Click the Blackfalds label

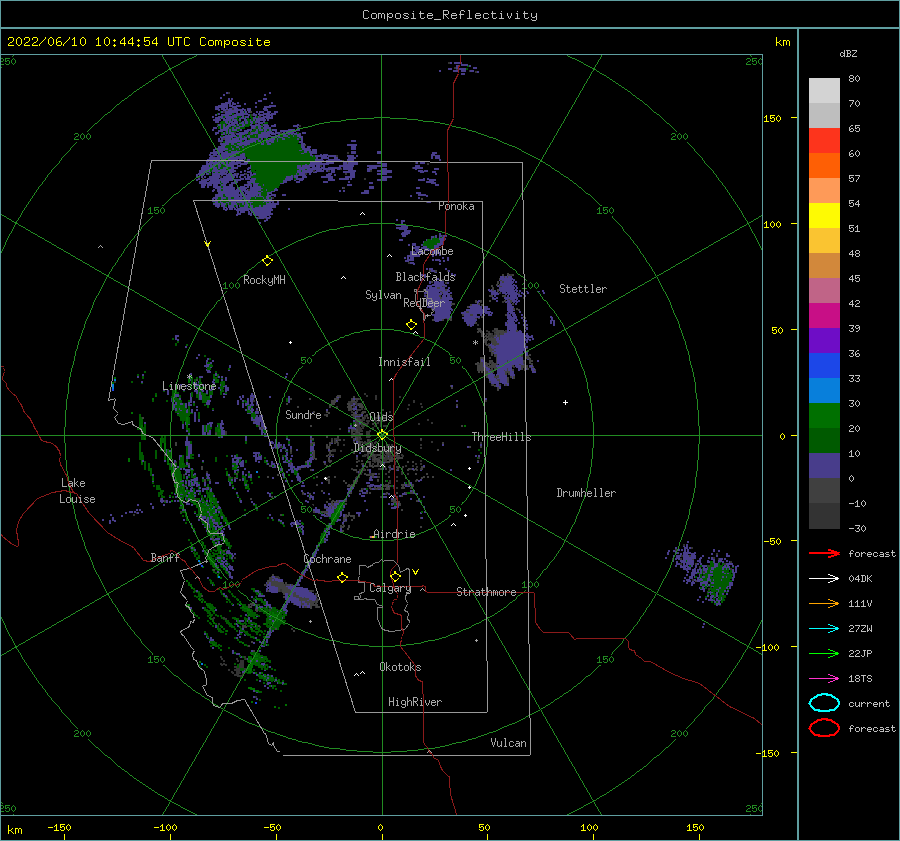(x=425, y=277)
